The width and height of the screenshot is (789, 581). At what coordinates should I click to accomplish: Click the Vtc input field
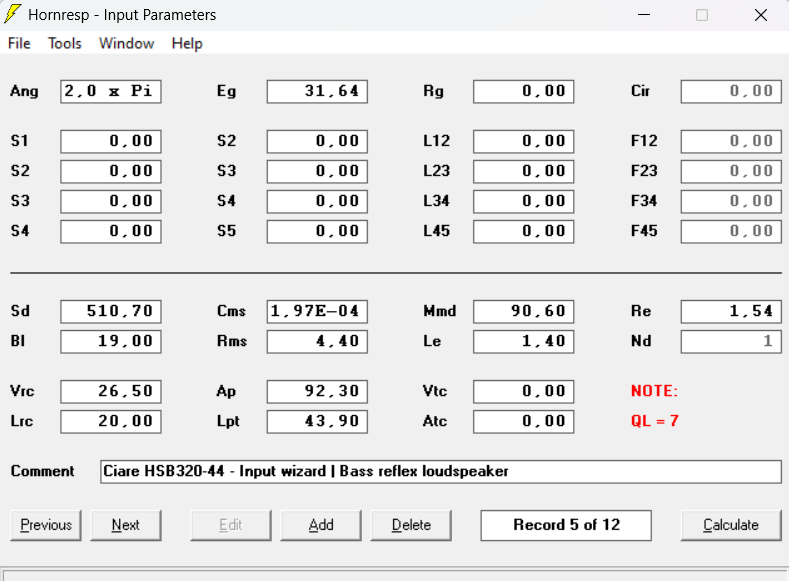click(x=523, y=391)
